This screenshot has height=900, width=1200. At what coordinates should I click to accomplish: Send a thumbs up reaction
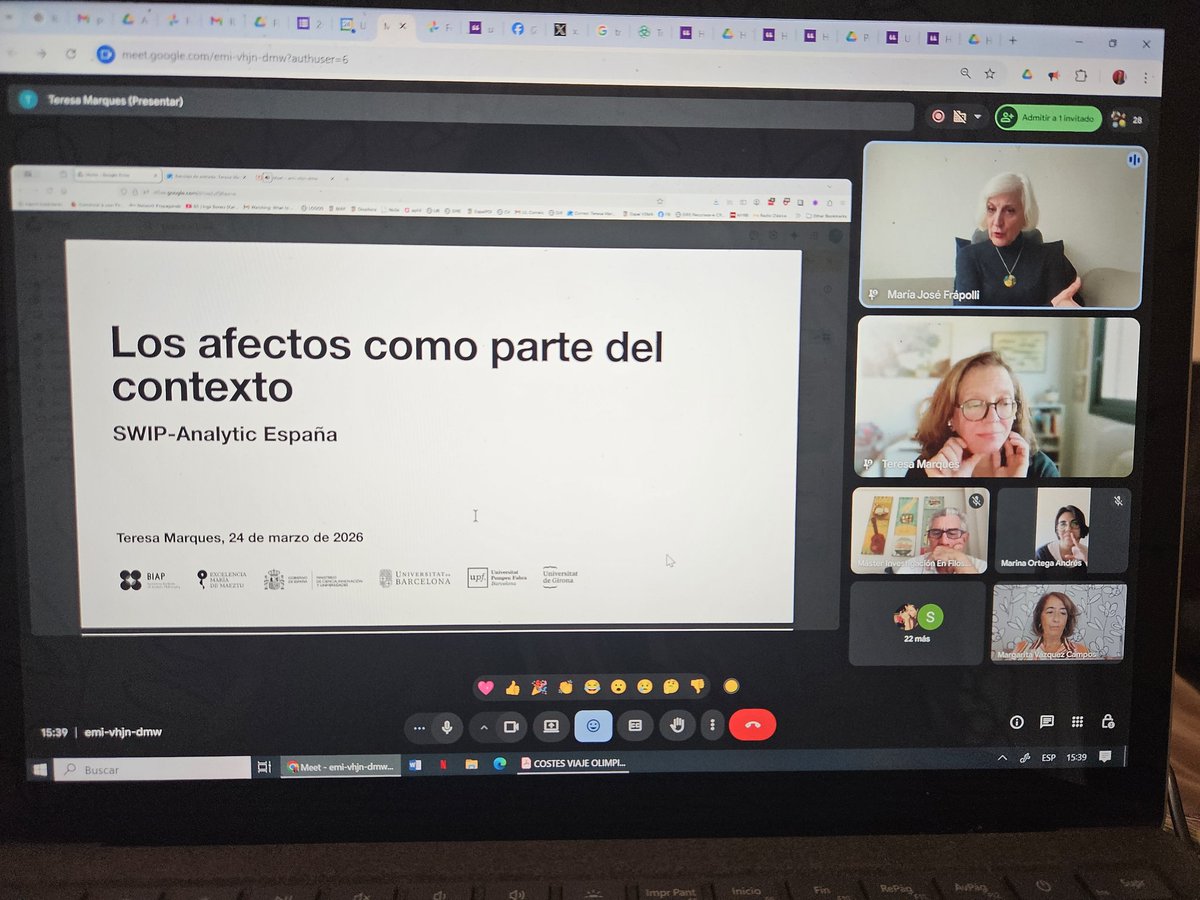(513, 687)
